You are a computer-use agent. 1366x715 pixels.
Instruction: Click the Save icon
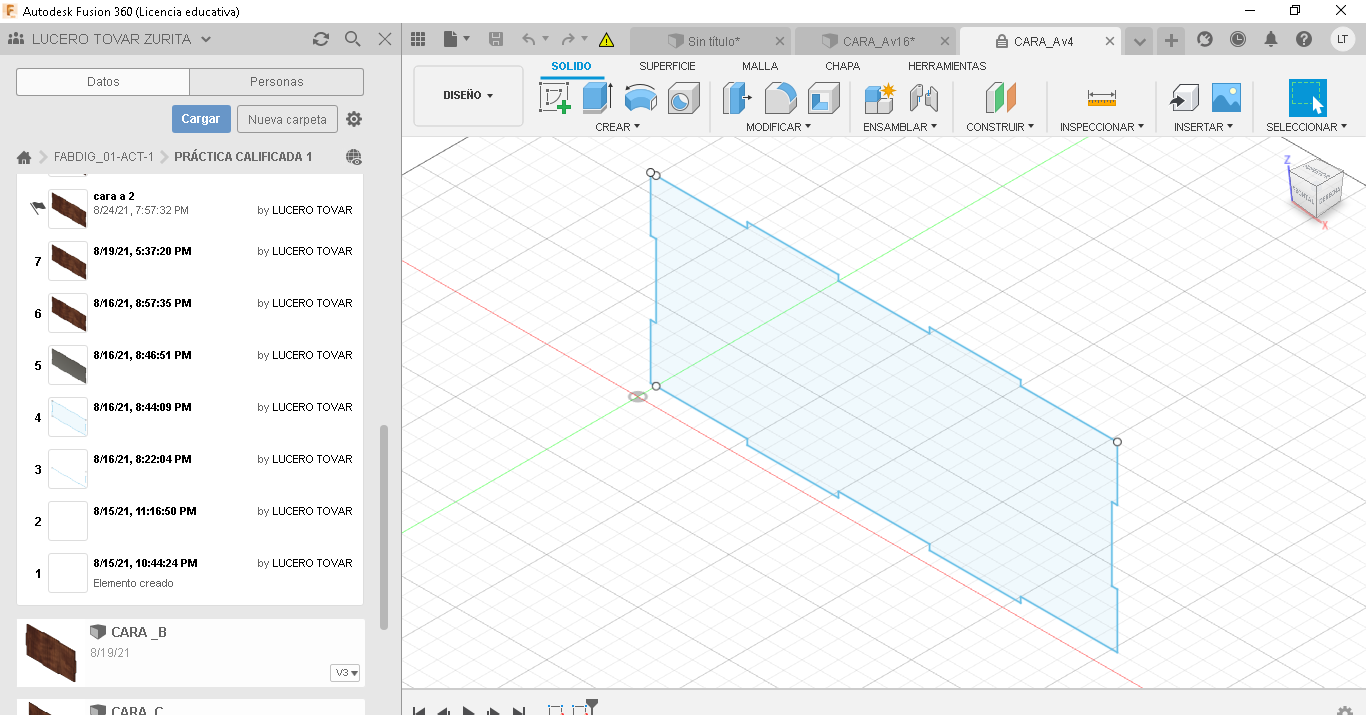(496, 39)
